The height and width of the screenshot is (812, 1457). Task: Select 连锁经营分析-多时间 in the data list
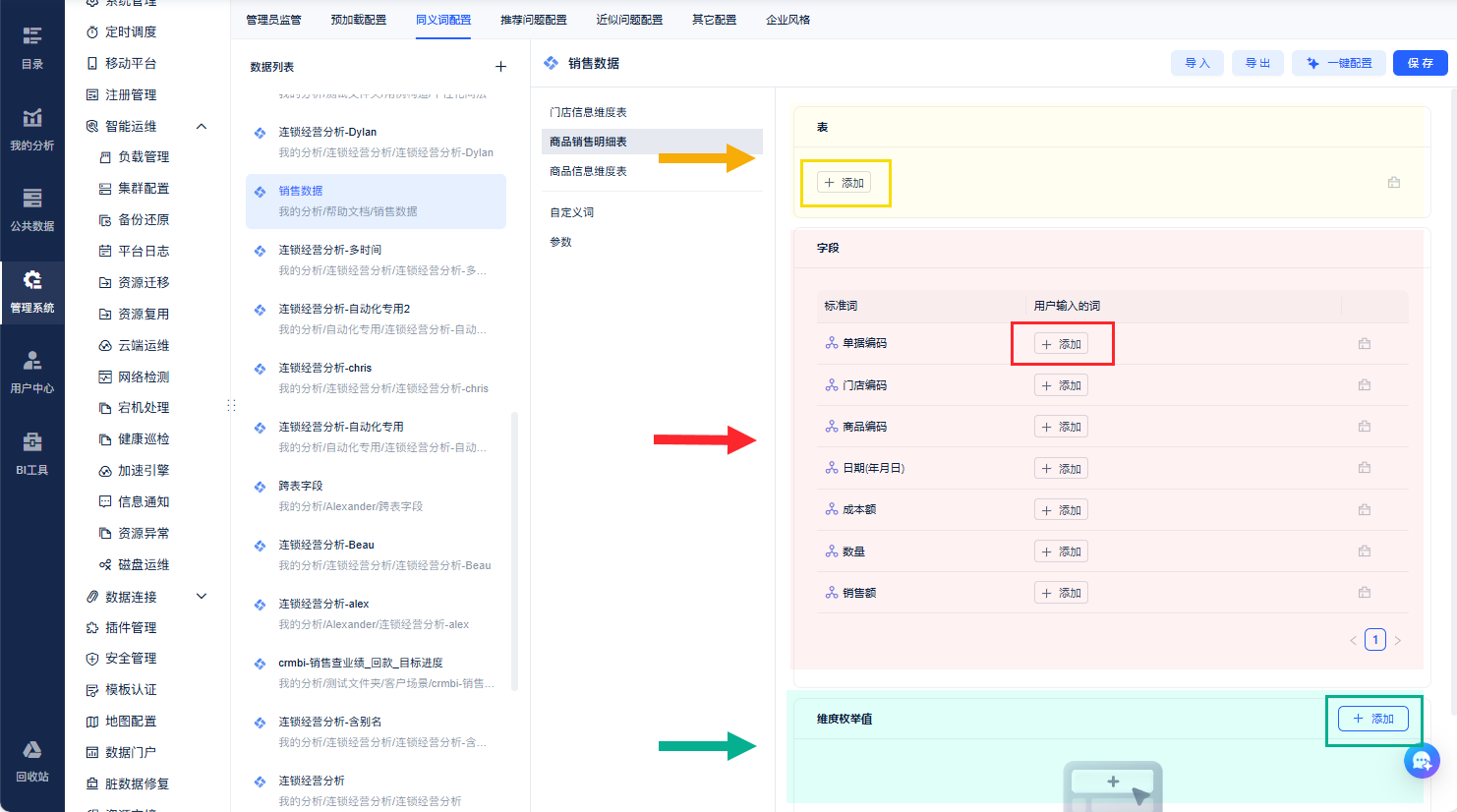376,261
